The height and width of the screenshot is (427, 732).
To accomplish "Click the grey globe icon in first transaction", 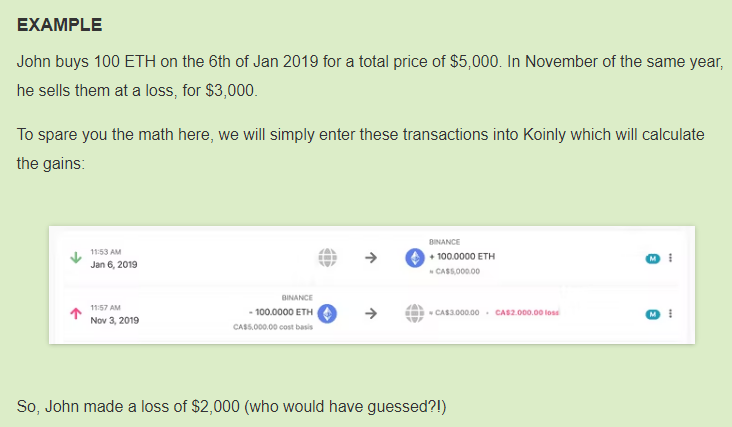I will click(x=327, y=258).
